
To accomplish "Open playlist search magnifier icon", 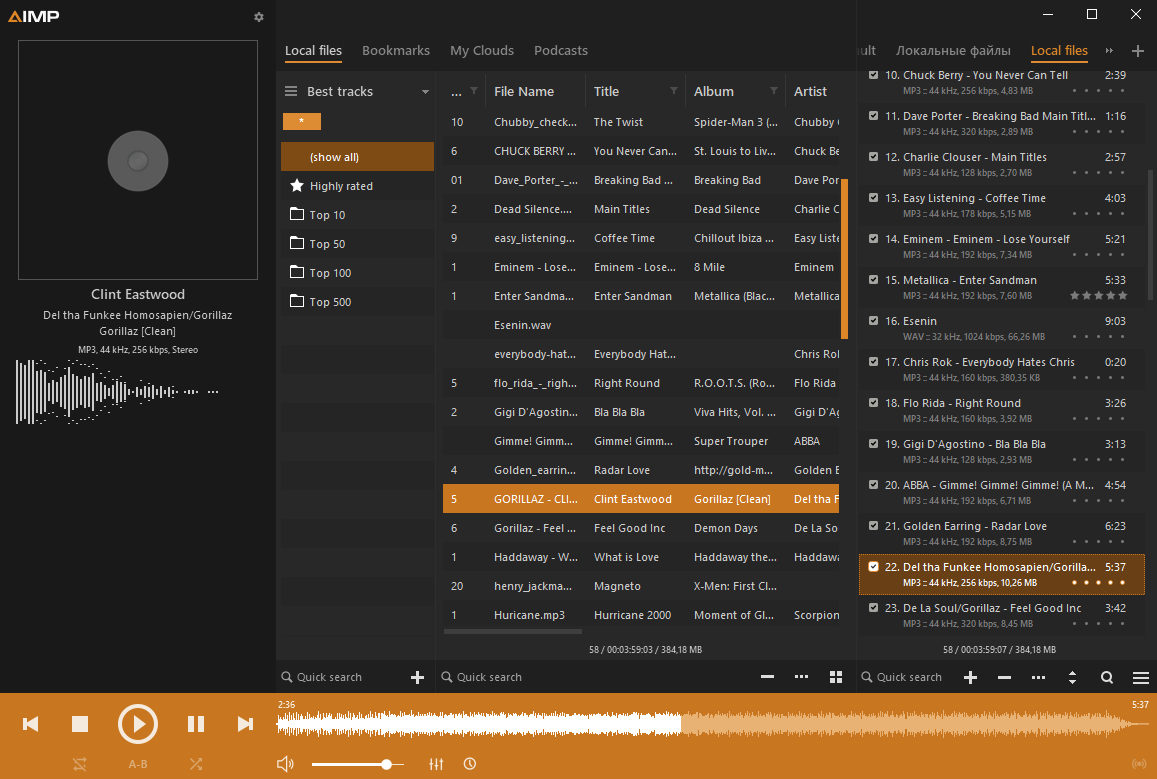I will coord(1107,677).
